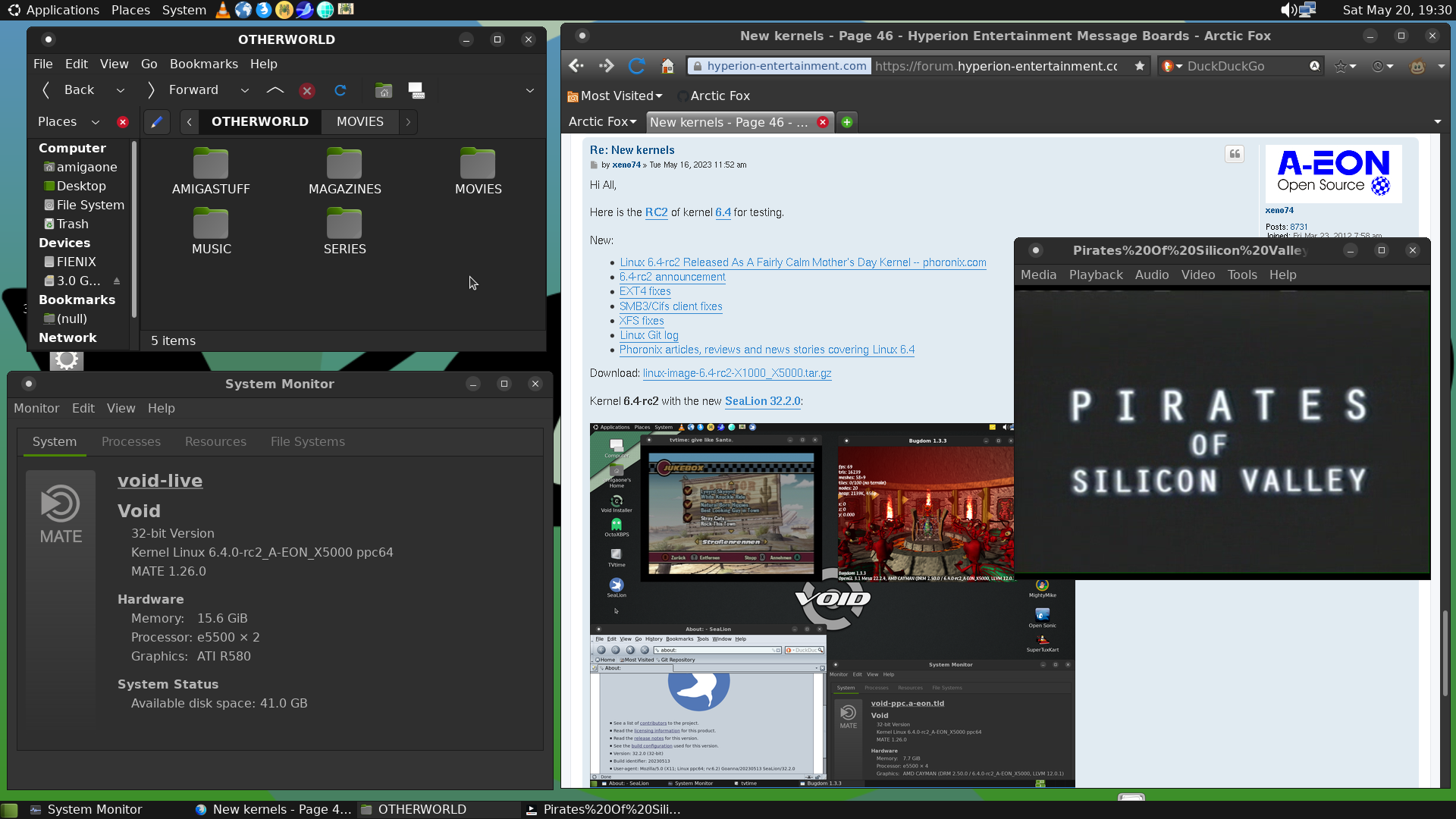Stop loading in the OTHERWORLD file manager

(x=307, y=91)
